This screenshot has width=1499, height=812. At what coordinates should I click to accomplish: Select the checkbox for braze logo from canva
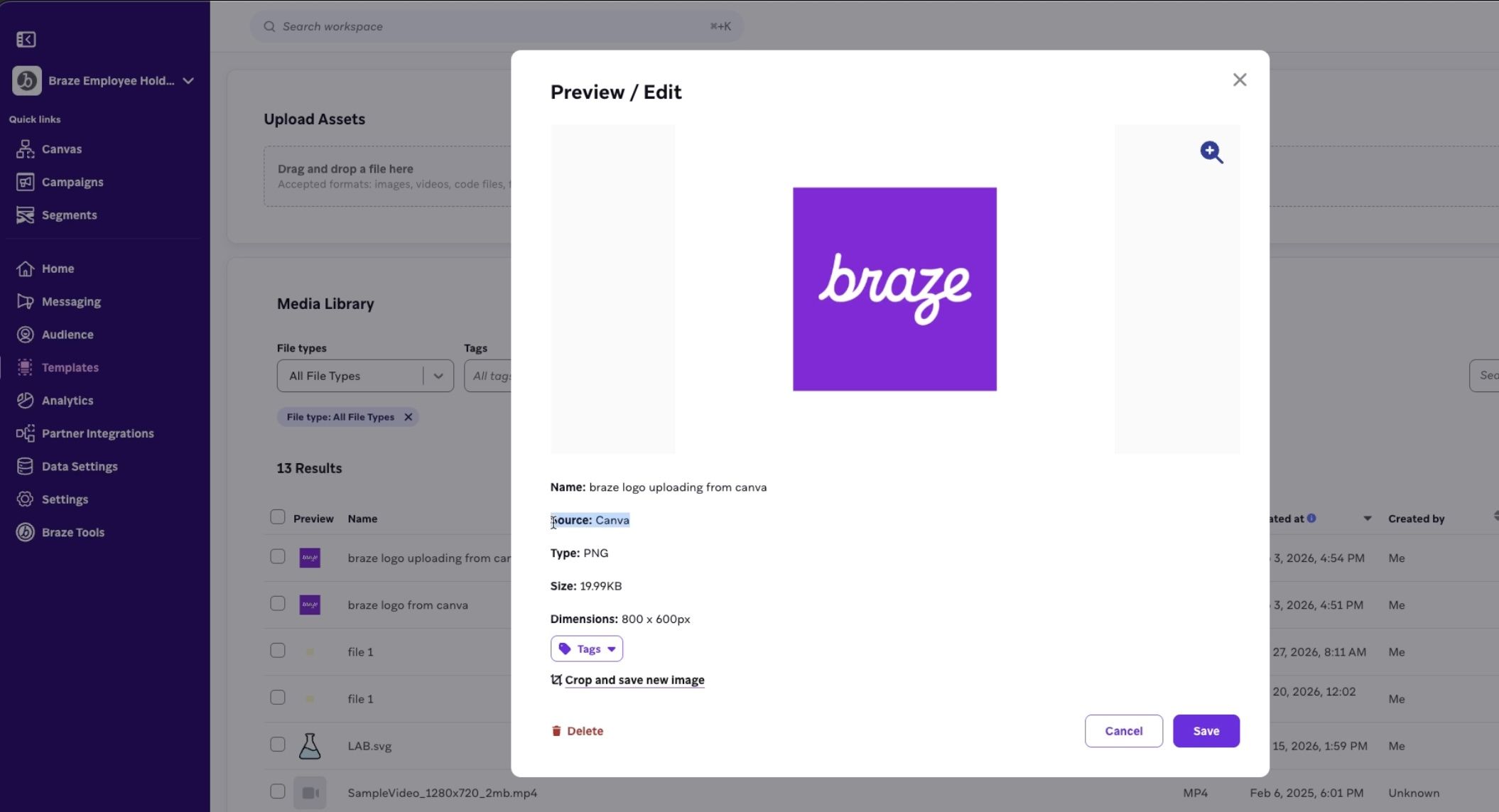277,603
